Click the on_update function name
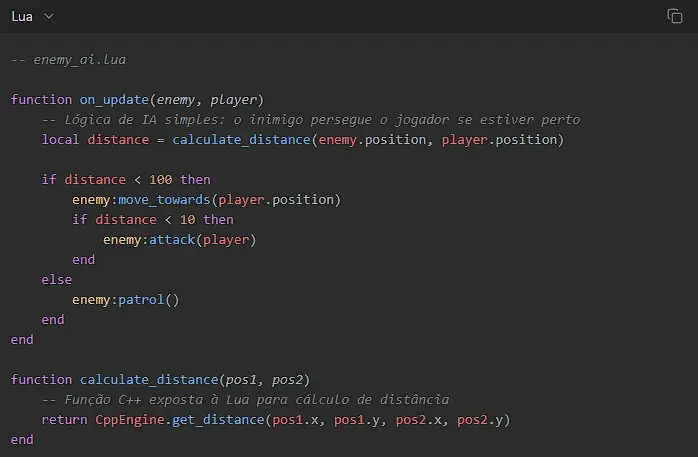This screenshot has height=457, width=698. (x=115, y=100)
